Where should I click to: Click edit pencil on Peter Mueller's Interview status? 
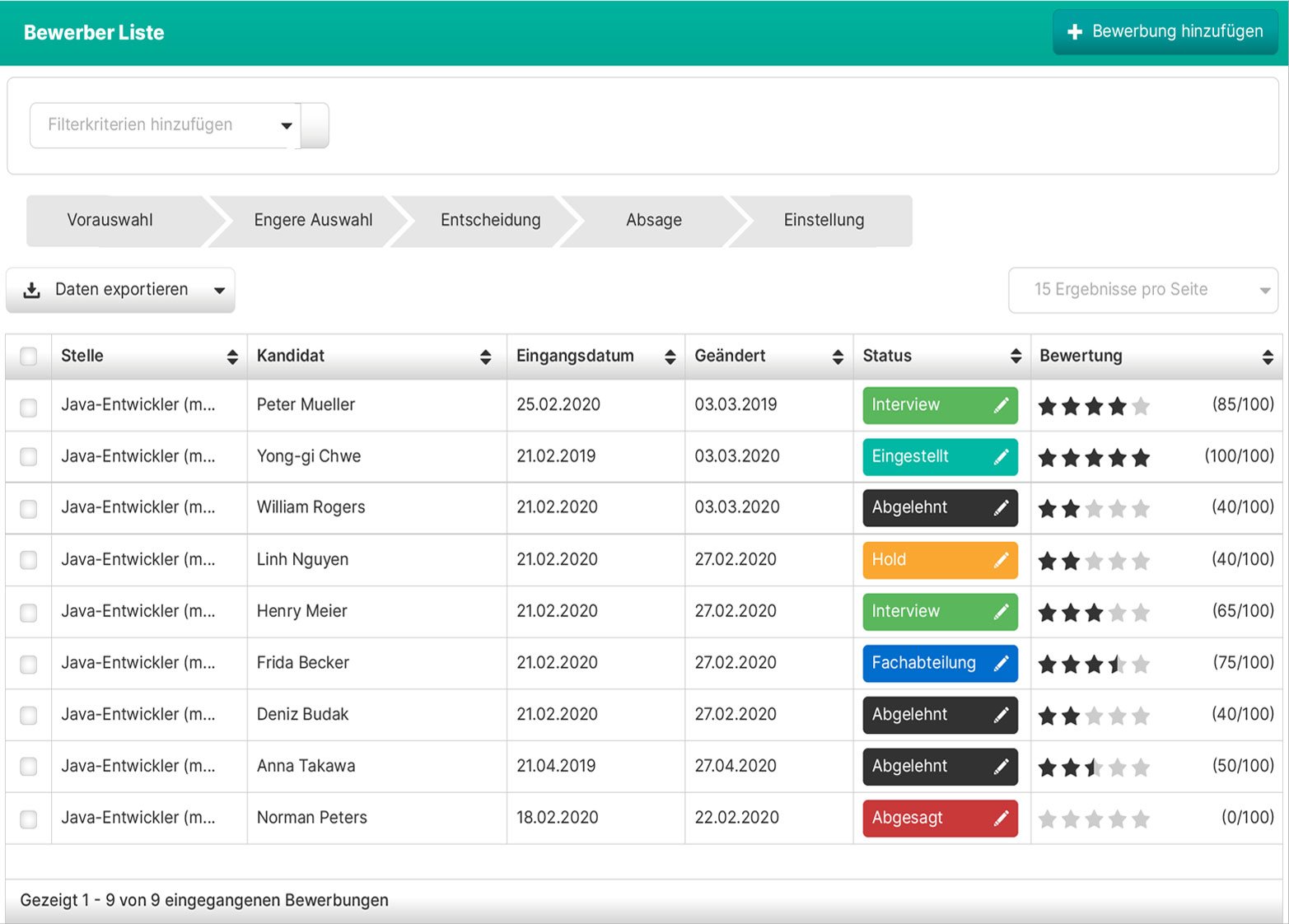click(1001, 405)
